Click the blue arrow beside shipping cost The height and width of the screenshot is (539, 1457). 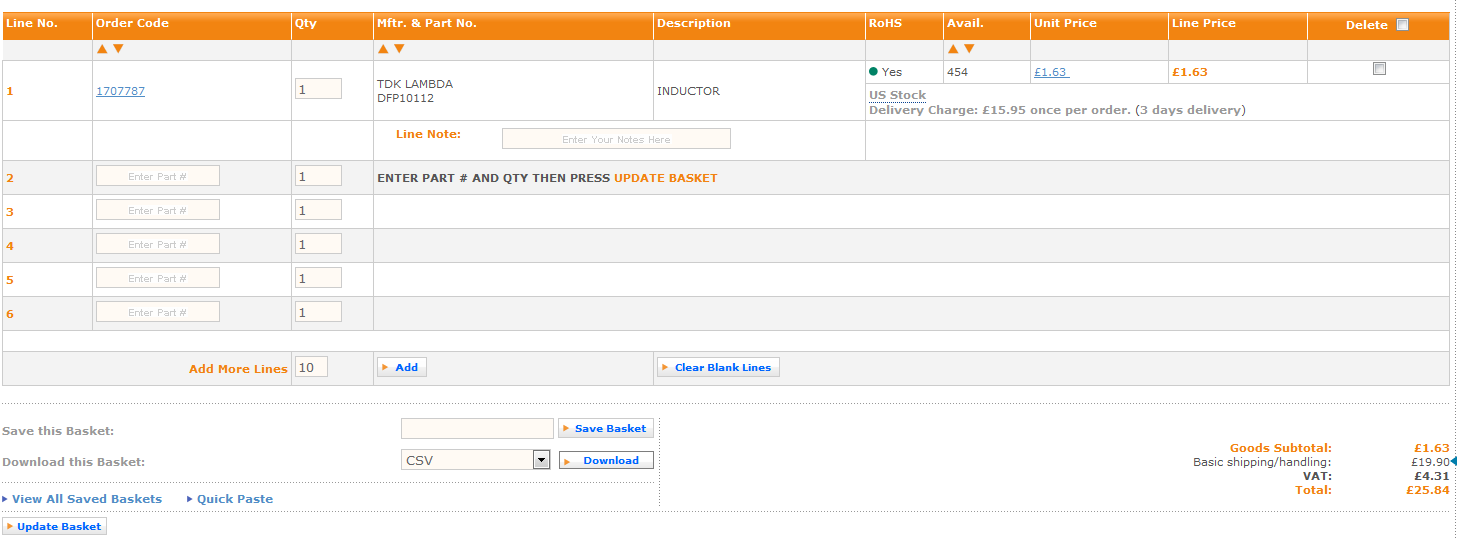pyautogui.click(x=1453, y=461)
